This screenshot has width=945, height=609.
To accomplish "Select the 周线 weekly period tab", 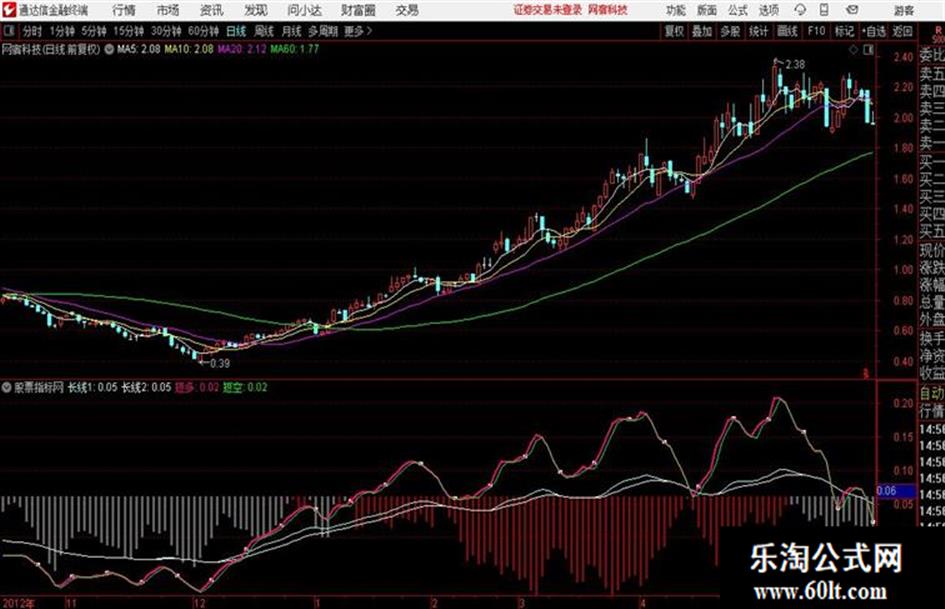I will tap(263, 31).
